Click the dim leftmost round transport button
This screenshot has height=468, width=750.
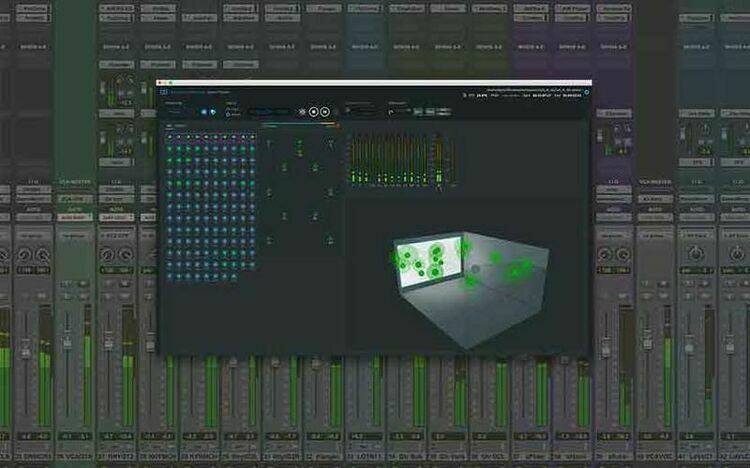tap(302, 112)
